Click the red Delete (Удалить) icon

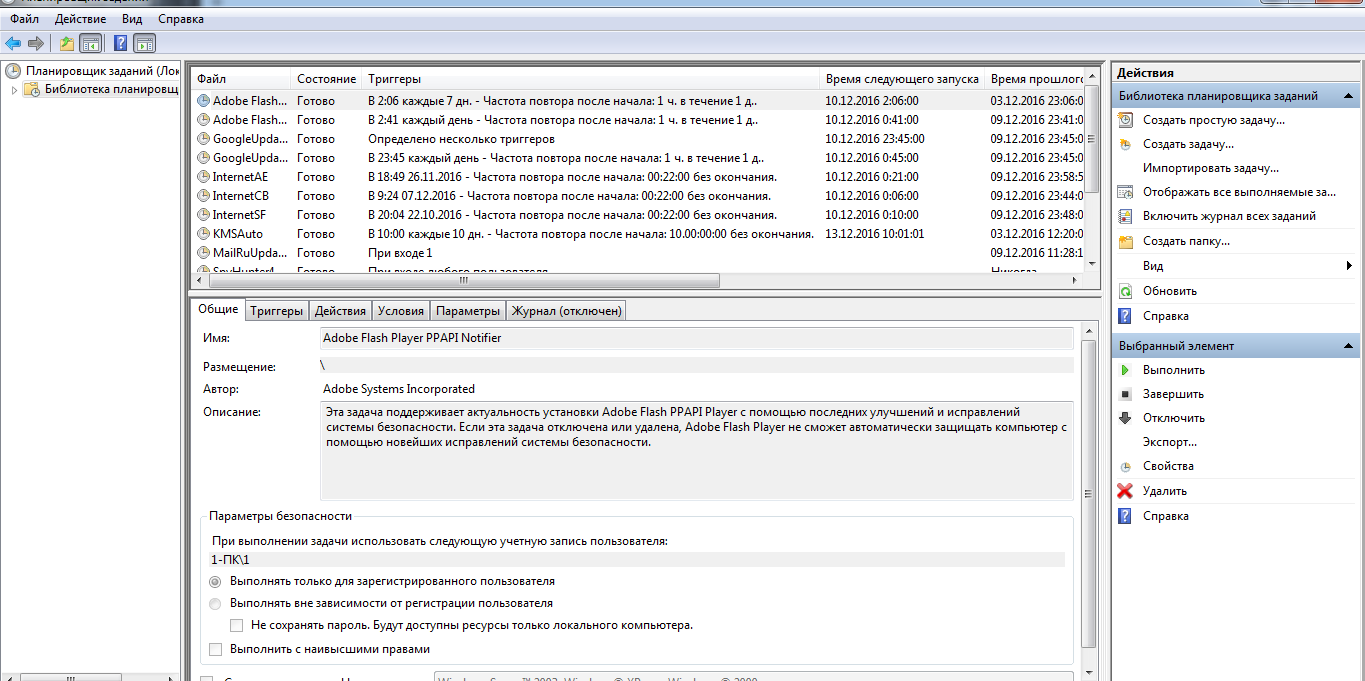pos(1125,491)
